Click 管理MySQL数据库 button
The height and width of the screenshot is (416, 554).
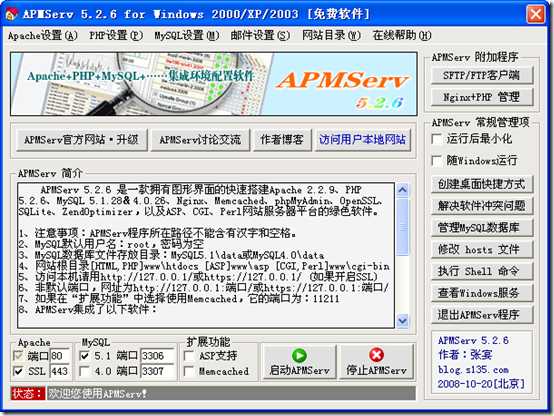point(482,228)
